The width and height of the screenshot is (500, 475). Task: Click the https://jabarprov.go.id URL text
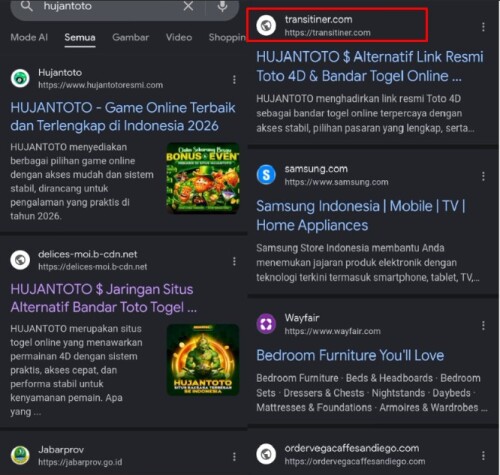pos(80,462)
